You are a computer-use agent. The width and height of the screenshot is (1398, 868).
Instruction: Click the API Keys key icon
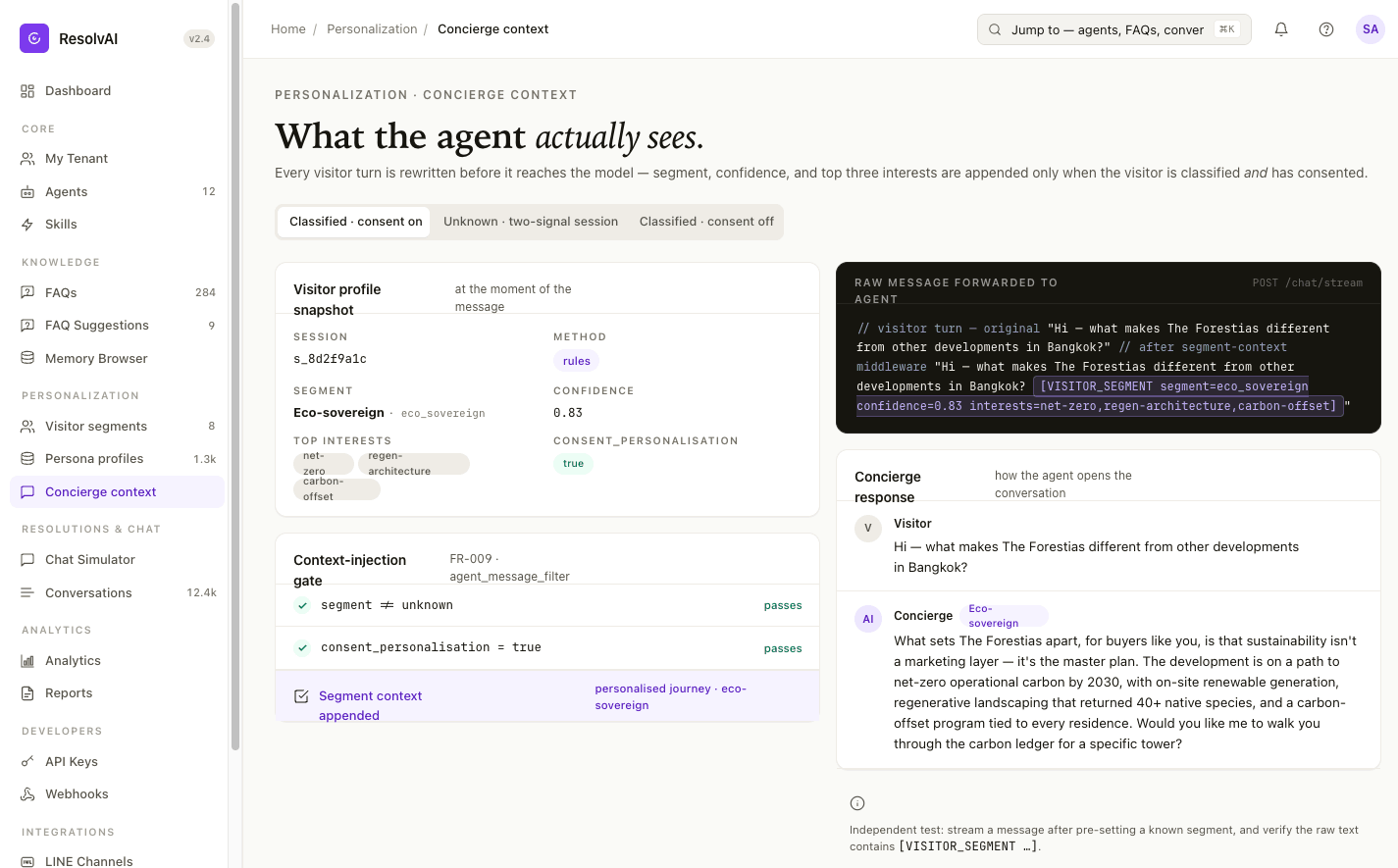(x=27, y=762)
